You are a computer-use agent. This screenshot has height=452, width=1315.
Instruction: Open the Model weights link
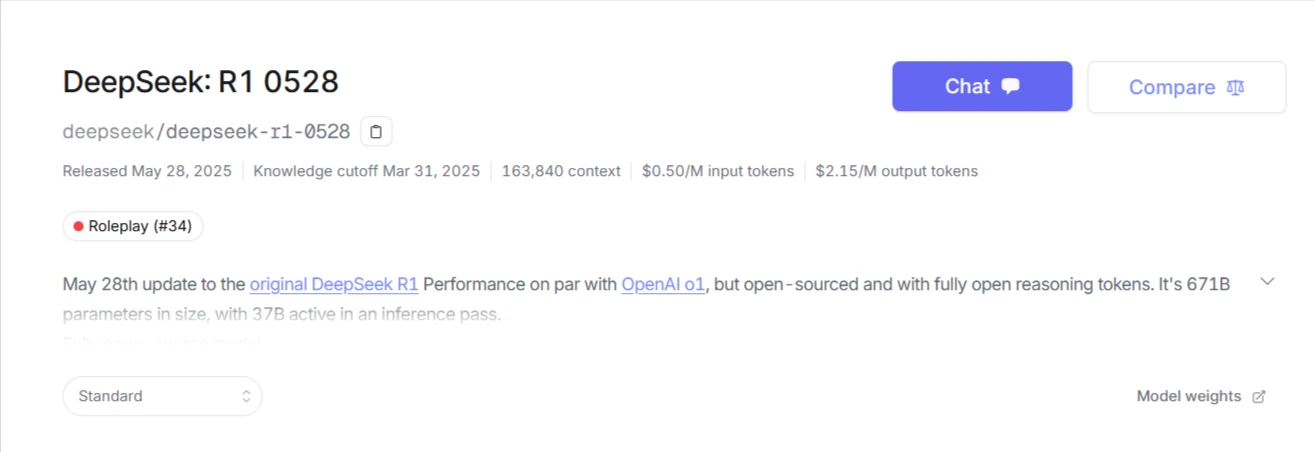click(1188, 396)
